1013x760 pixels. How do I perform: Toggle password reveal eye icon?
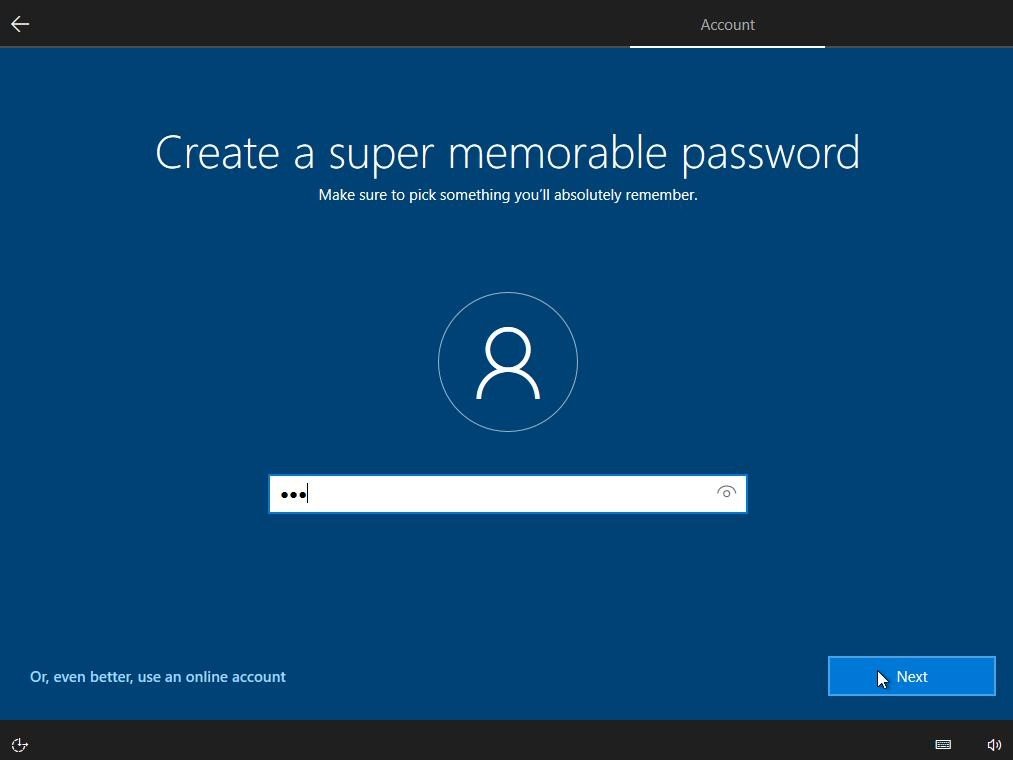(x=726, y=492)
